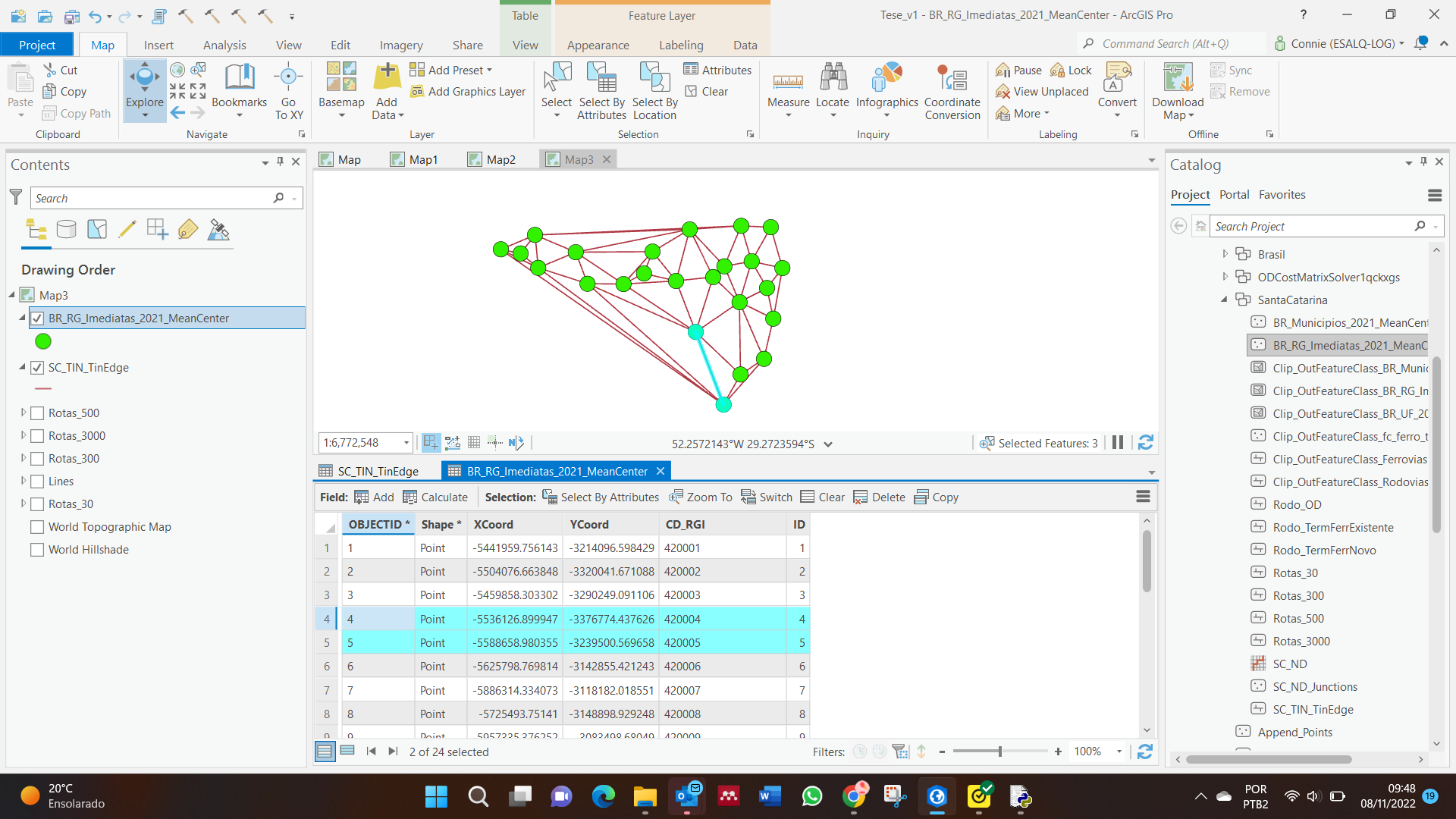Open the map scale dropdown
Viewport: 1456px width, 819px height.
tap(405, 442)
